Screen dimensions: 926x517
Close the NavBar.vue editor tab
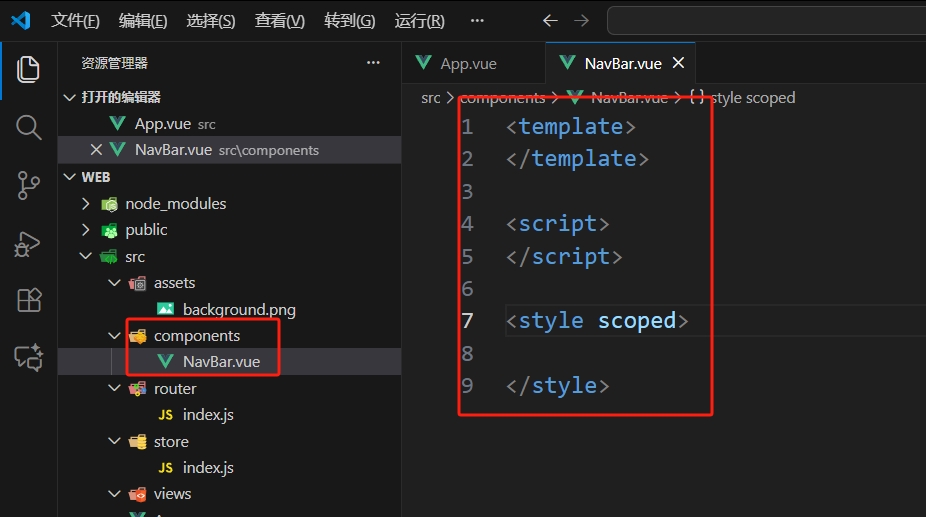coord(678,63)
